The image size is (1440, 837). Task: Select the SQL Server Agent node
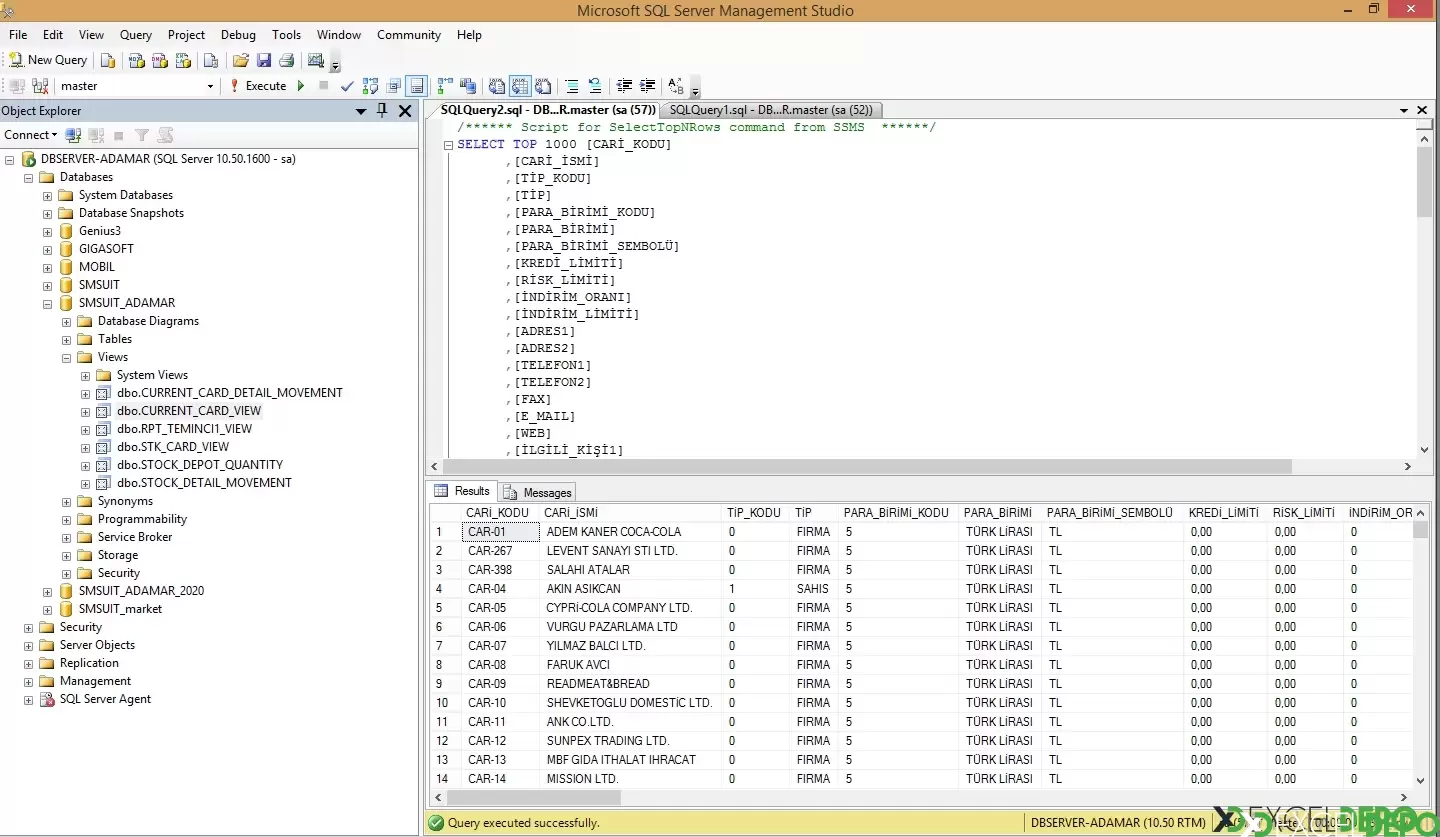(x=105, y=699)
